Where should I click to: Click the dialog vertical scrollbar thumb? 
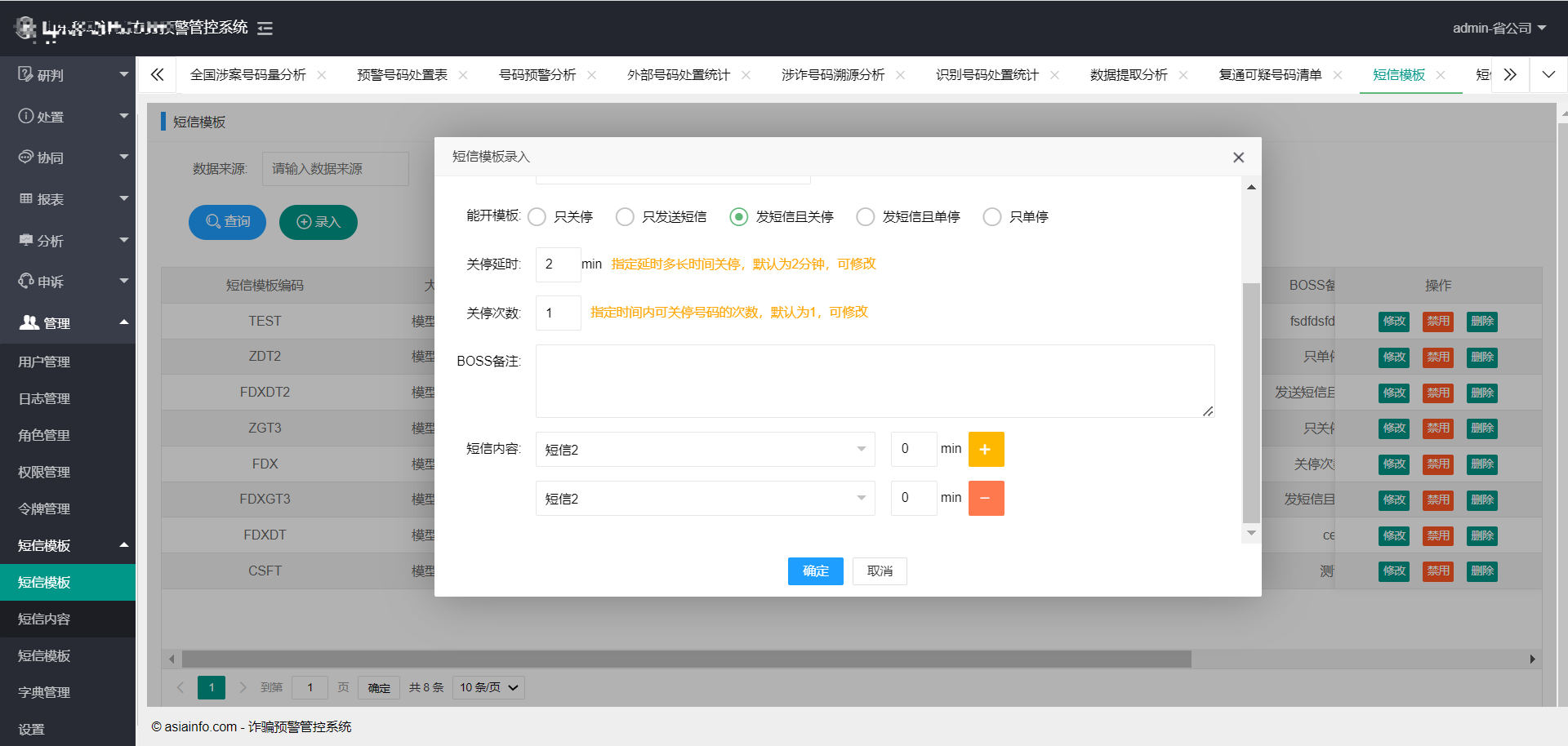(1251, 402)
